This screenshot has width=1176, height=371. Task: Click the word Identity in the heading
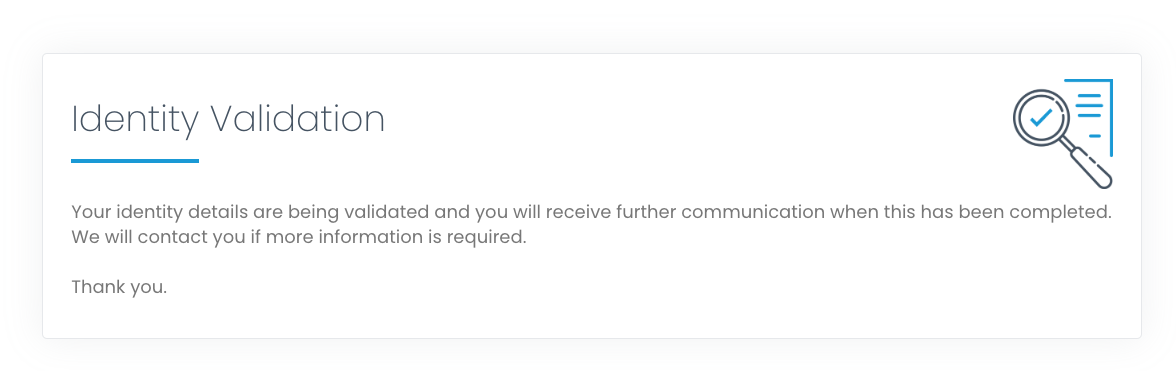coord(135,121)
